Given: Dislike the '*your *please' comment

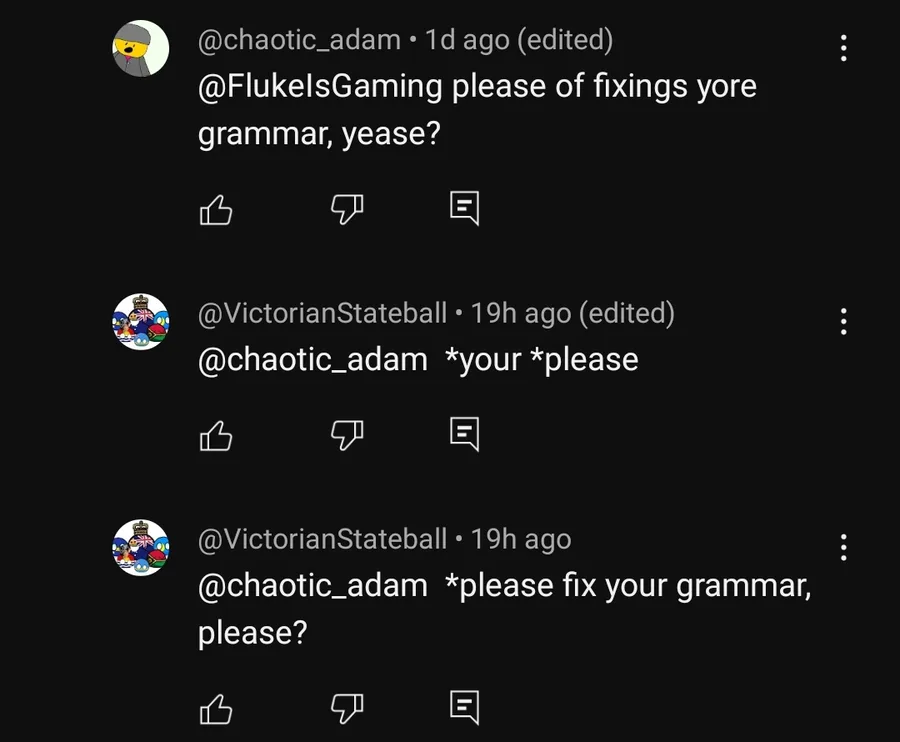Looking at the screenshot, I should pyautogui.click(x=346, y=434).
